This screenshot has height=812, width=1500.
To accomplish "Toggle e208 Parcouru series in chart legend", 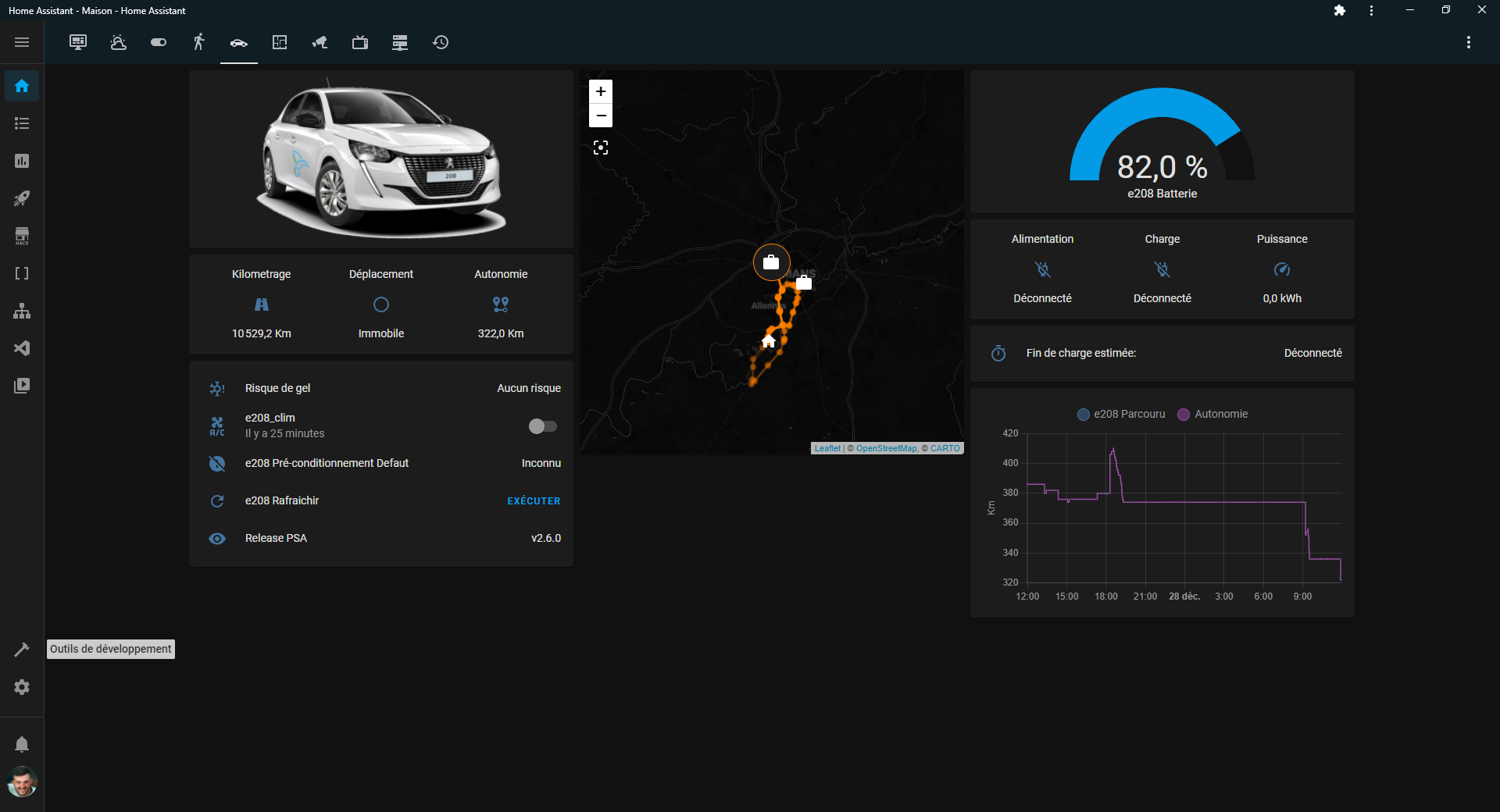I will point(1121,415).
